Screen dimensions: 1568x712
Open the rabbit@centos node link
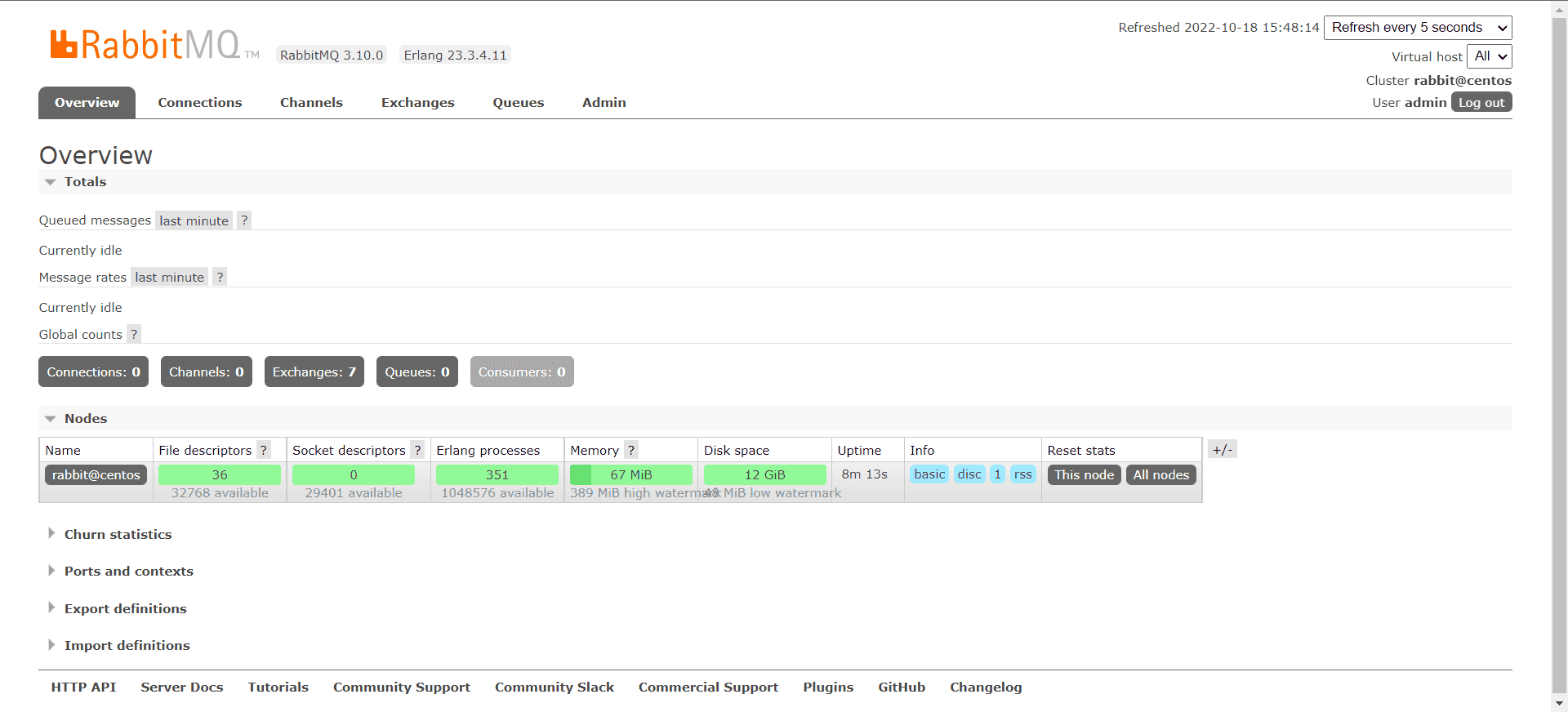pyautogui.click(x=96, y=475)
